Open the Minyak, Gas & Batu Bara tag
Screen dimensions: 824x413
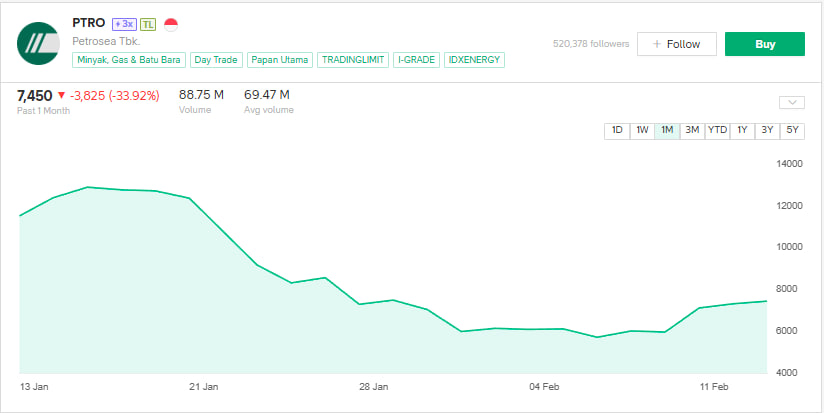tap(128, 60)
